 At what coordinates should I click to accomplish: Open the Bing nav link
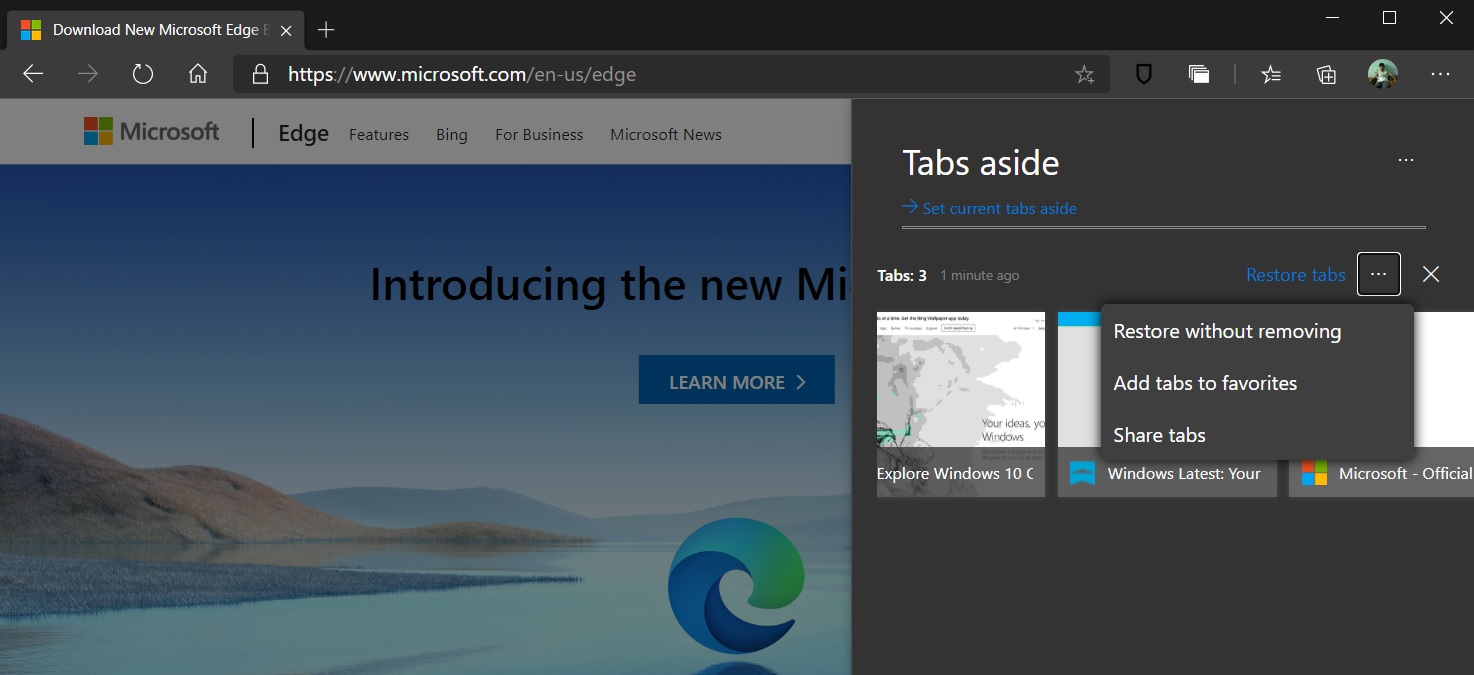pyautogui.click(x=452, y=134)
